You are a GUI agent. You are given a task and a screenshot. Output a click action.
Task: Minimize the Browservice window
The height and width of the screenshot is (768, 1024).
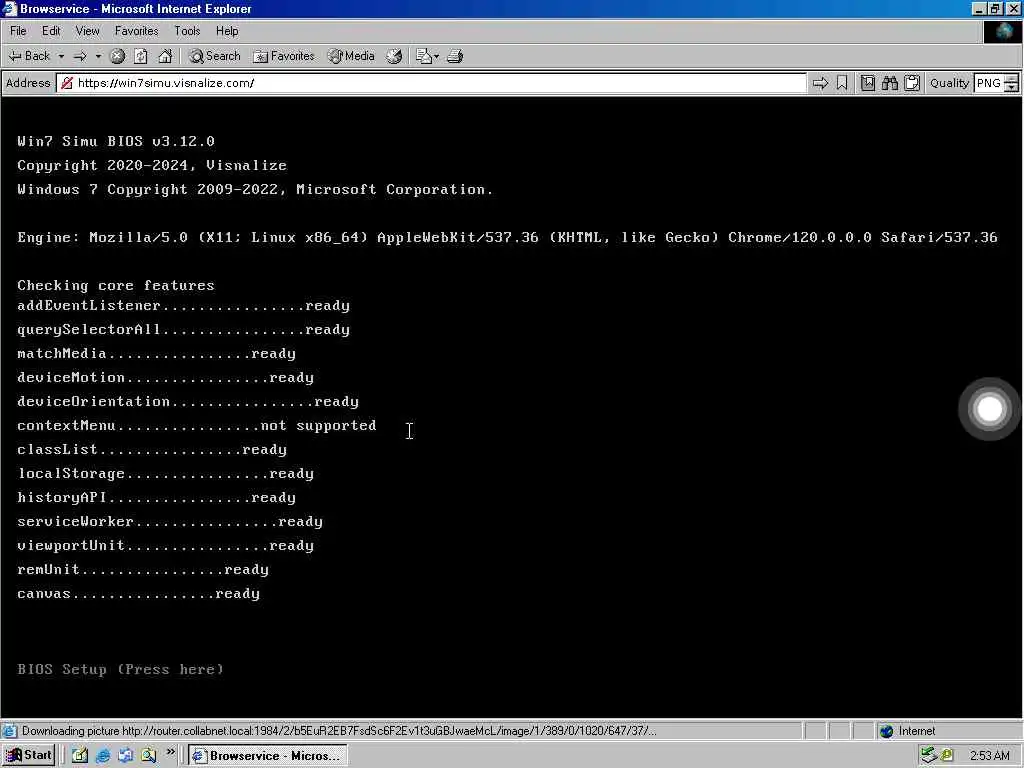pyautogui.click(x=979, y=8)
